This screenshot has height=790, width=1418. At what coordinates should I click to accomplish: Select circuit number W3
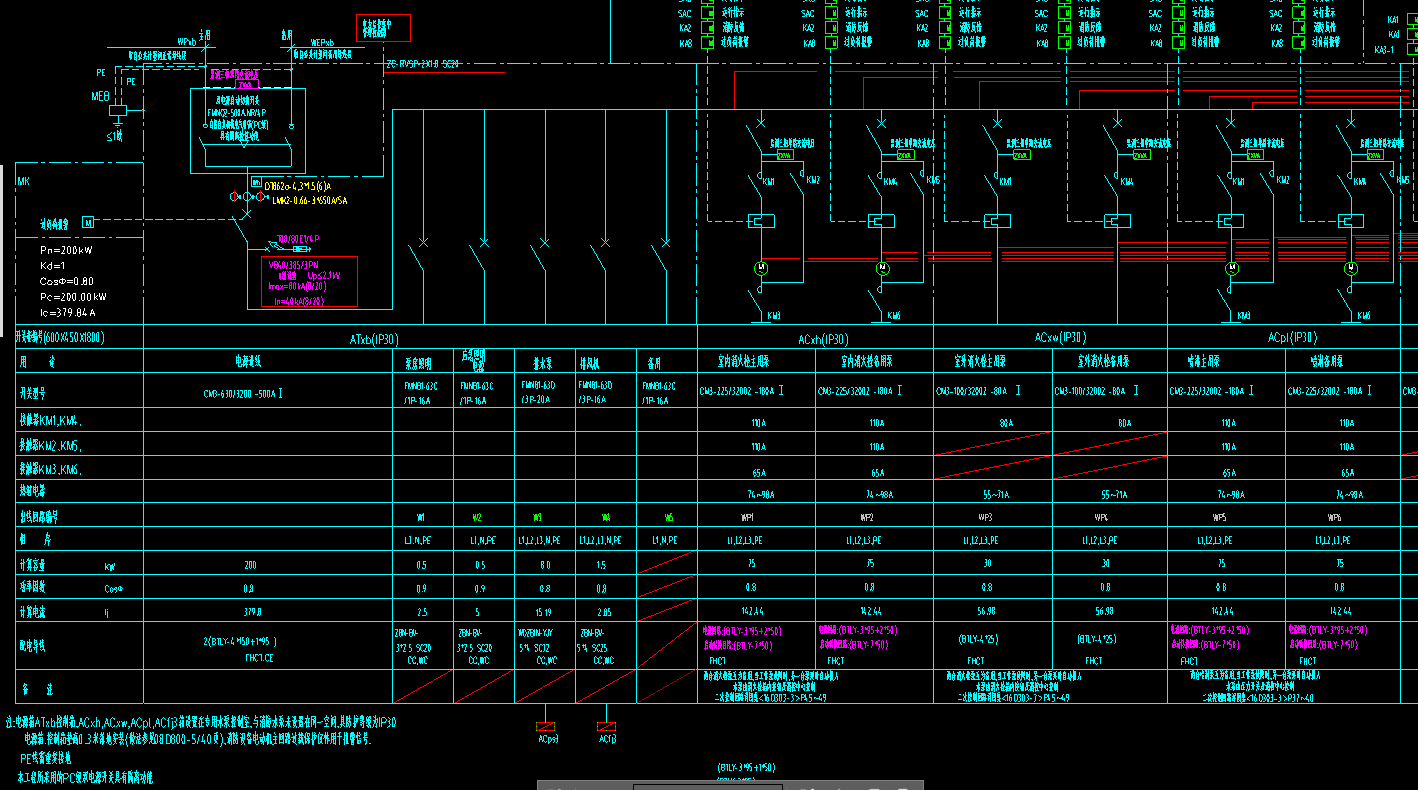[537, 518]
